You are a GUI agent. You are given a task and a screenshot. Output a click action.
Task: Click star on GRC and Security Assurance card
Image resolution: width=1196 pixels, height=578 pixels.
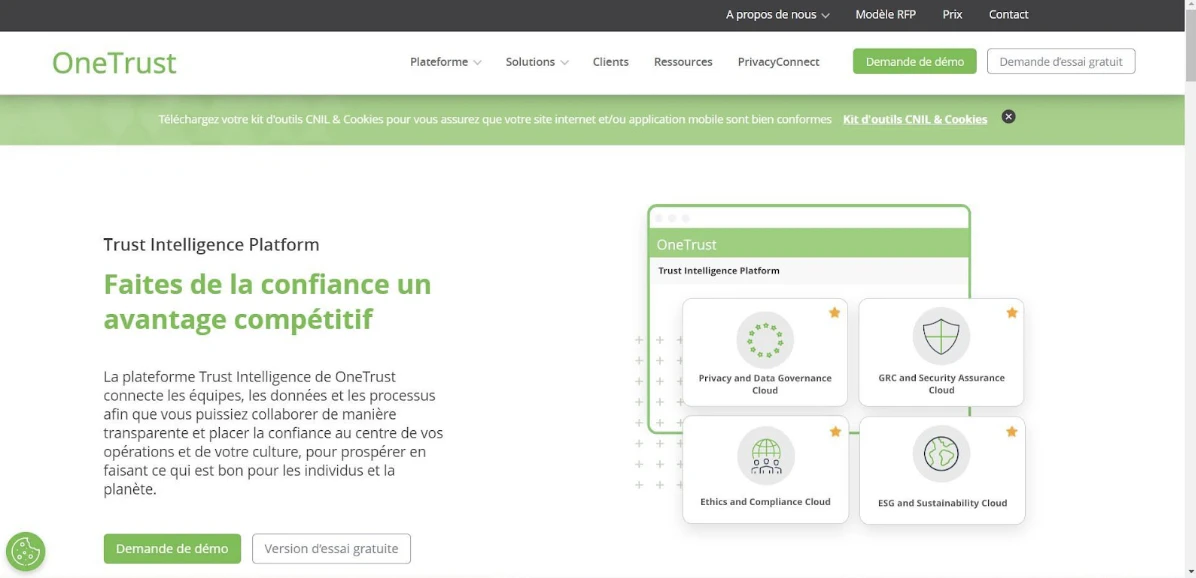pos(1011,313)
